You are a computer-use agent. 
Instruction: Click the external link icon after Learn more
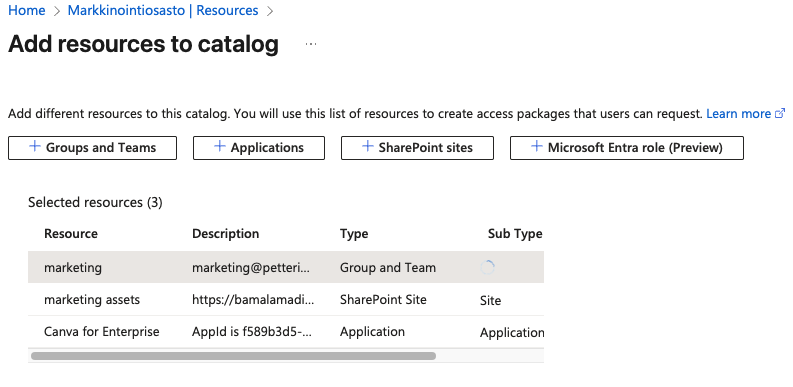pyautogui.click(x=780, y=114)
